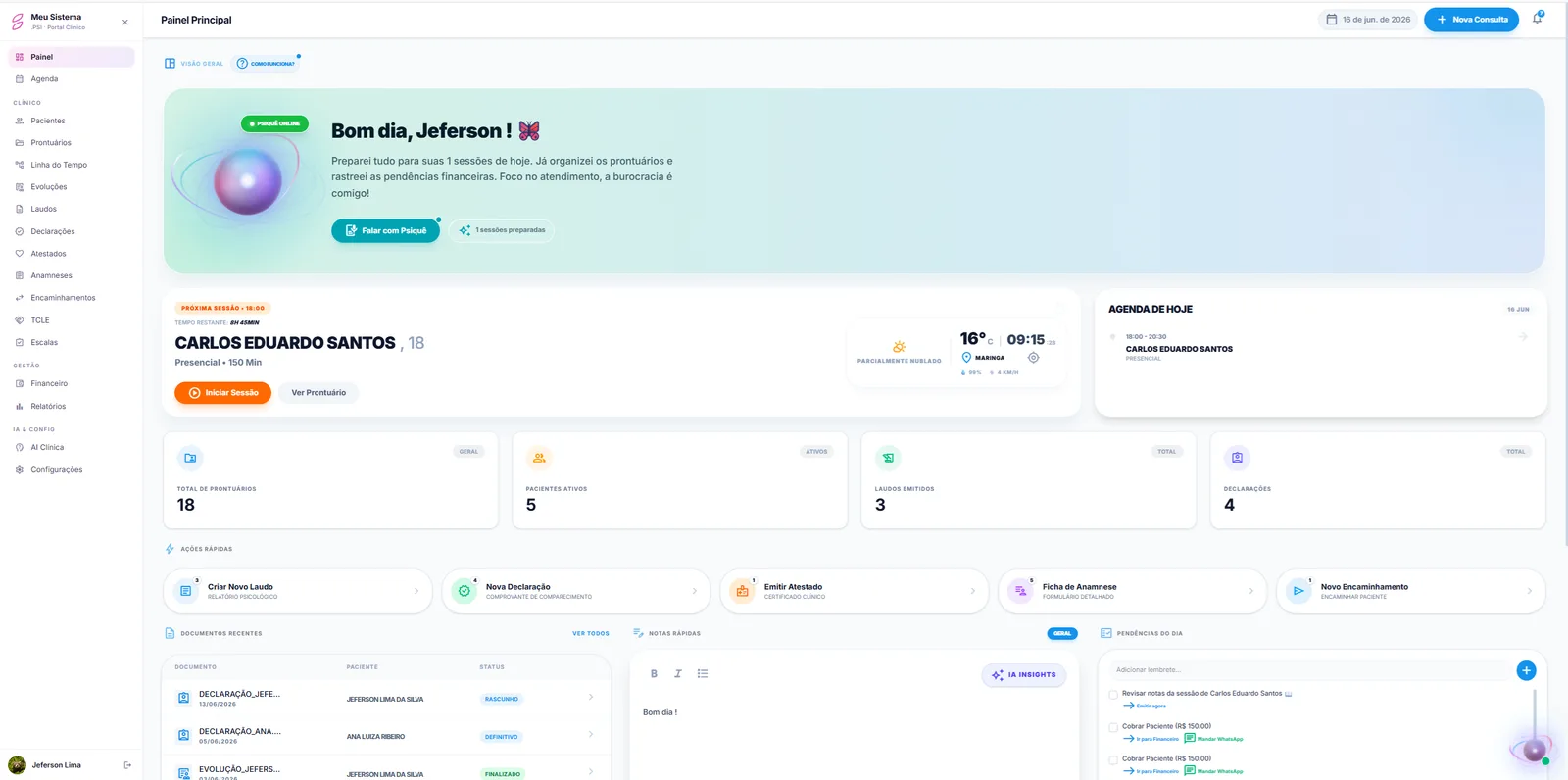Click the Visão Geral layout icon
1568x780 pixels.
tap(170, 64)
